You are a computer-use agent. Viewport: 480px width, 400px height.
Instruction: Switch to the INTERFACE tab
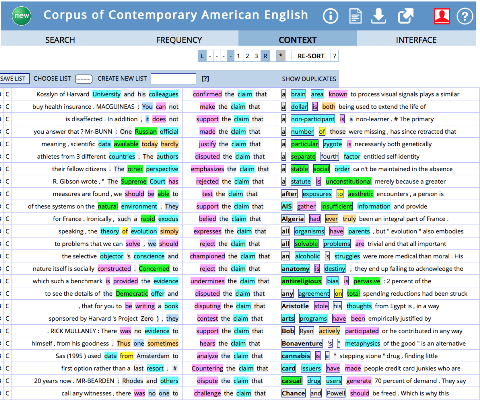tap(416, 40)
